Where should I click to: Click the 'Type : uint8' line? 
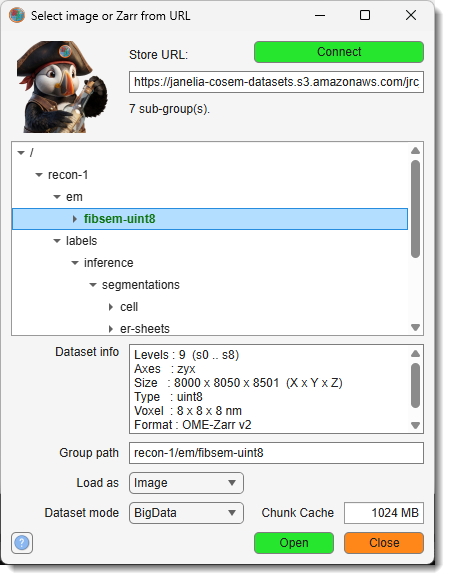click(168, 397)
